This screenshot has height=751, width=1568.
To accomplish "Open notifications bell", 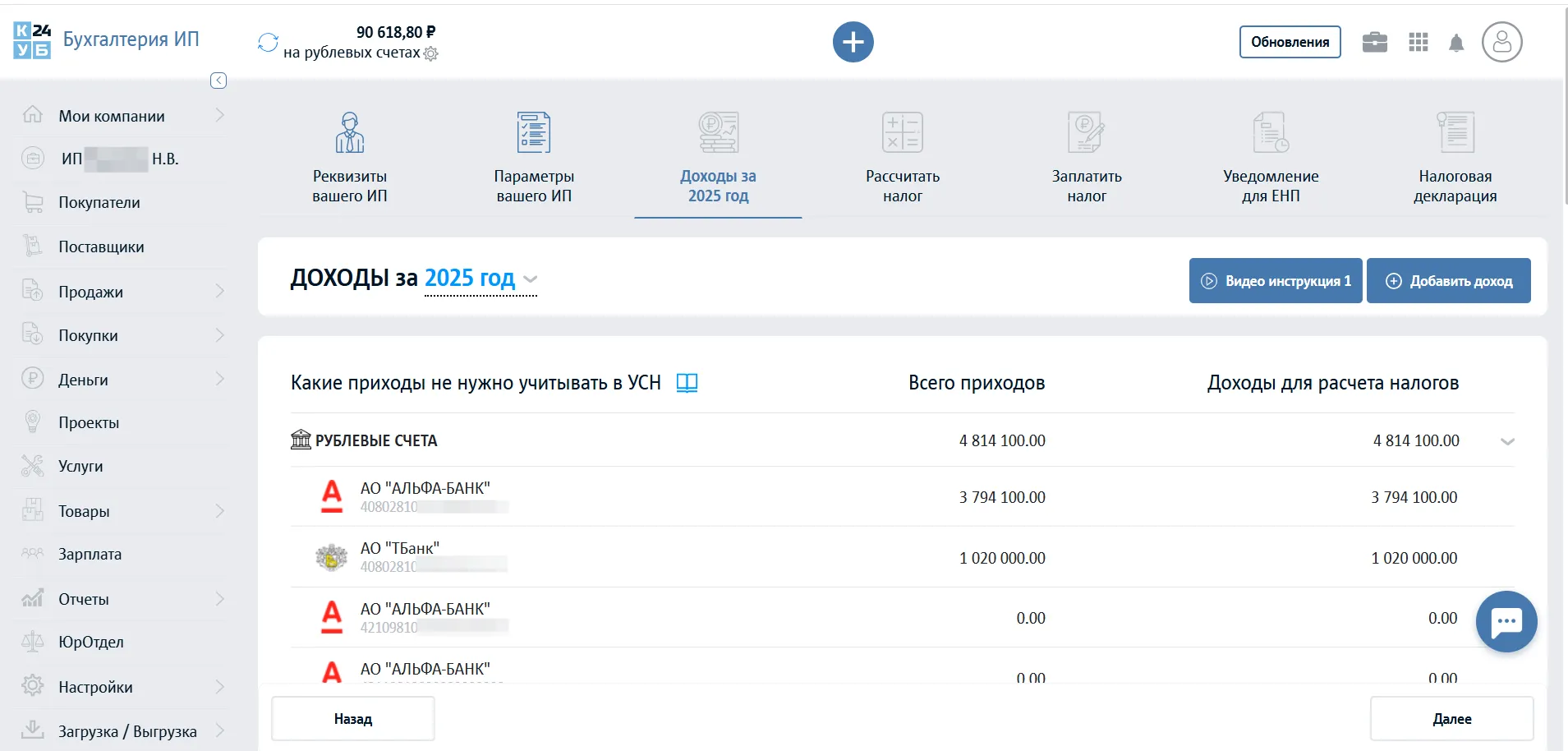I will [x=1456, y=43].
